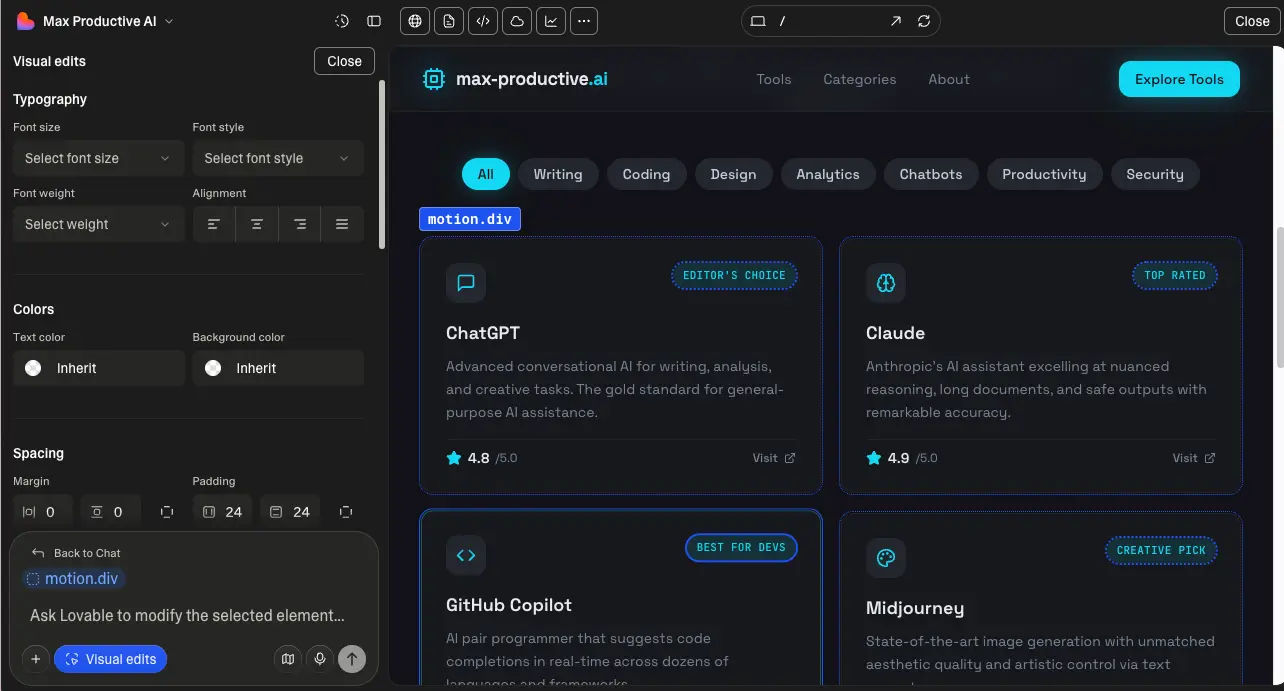Toggle the sidebar panel layout icon
The image size is (1284, 691).
[374, 21]
